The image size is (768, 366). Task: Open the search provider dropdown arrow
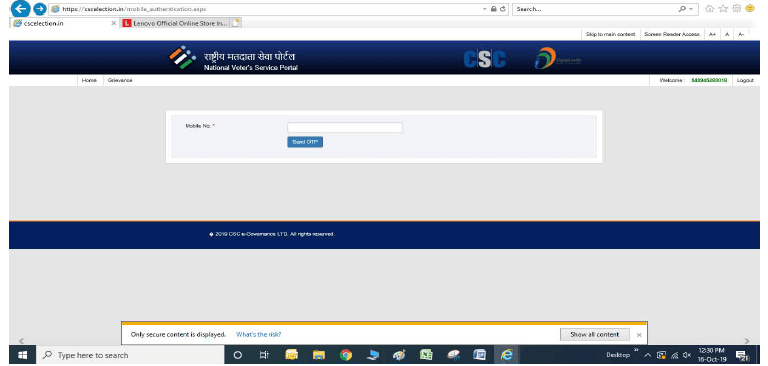pos(691,9)
